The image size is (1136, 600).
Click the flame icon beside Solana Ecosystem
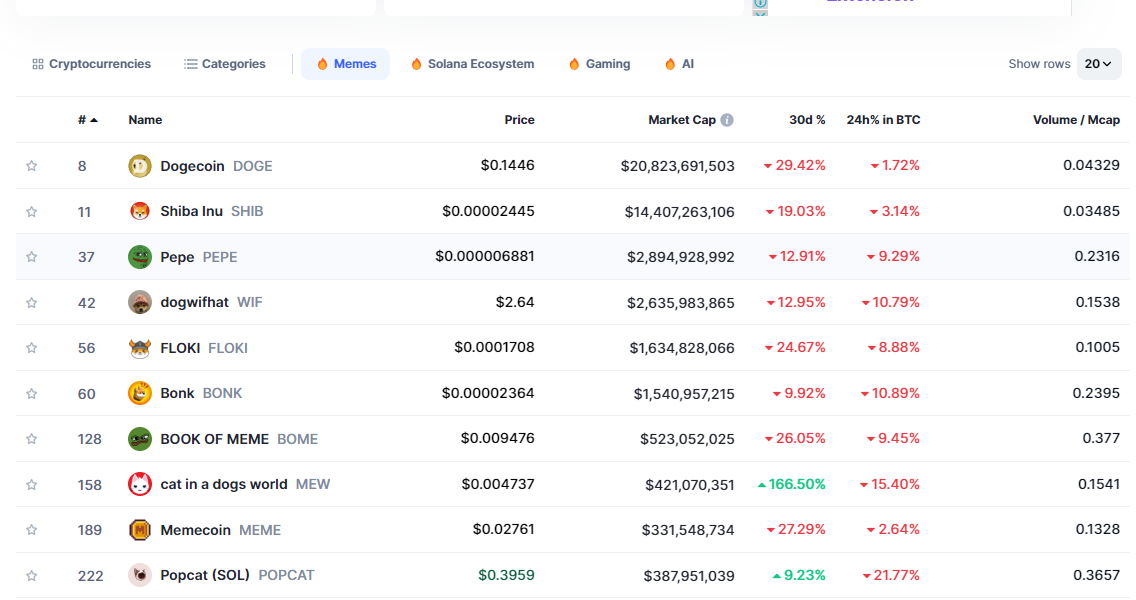pos(417,64)
